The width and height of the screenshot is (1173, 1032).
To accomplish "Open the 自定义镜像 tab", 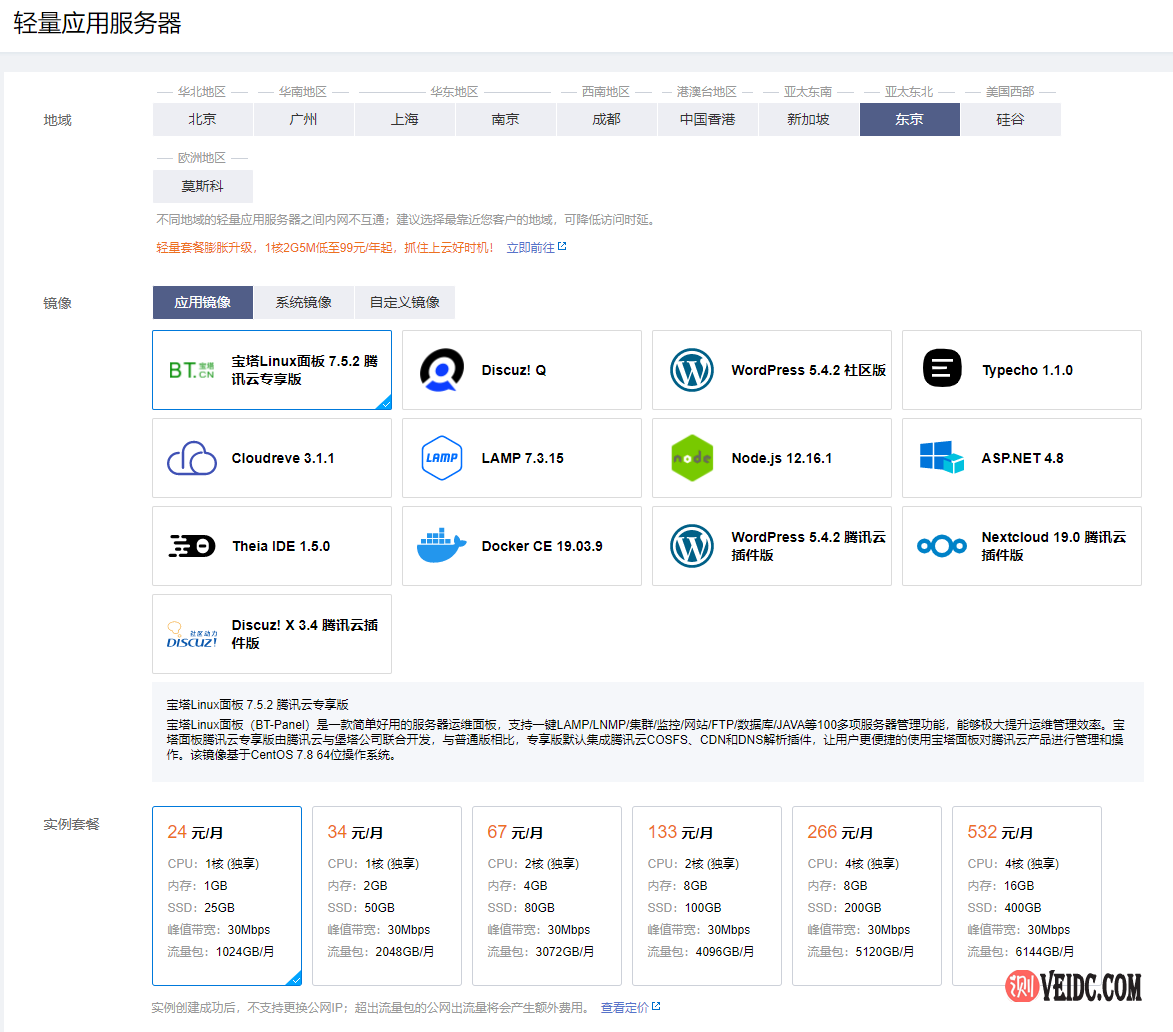I will tap(404, 302).
